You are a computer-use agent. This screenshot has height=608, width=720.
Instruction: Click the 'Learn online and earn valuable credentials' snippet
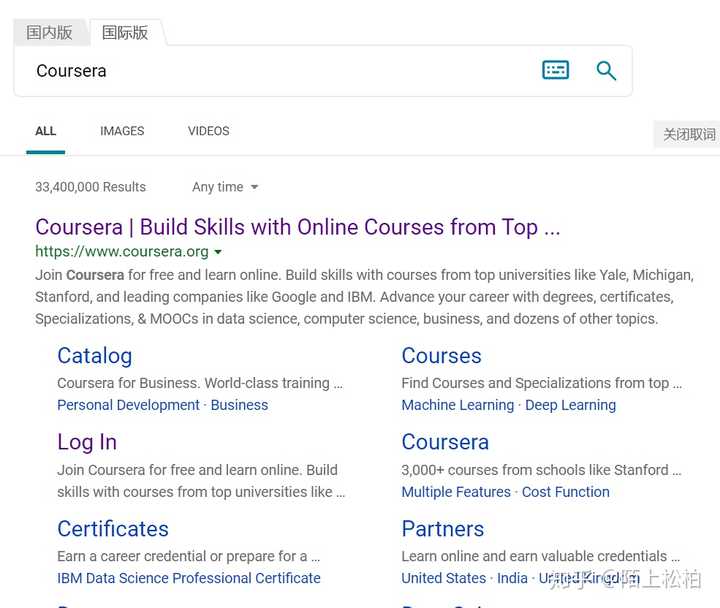coord(540,556)
